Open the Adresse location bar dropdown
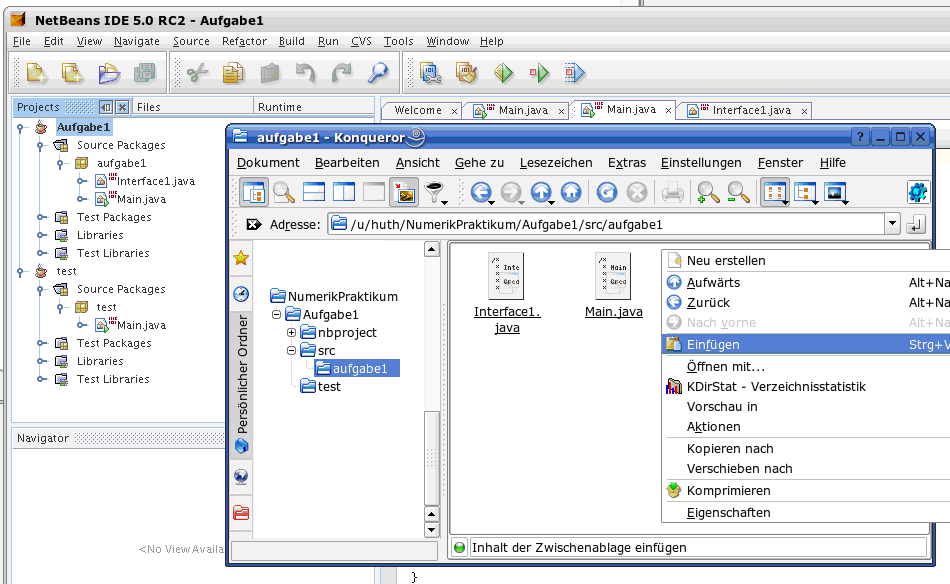This screenshot has height=584, width=950. point(892,225)
